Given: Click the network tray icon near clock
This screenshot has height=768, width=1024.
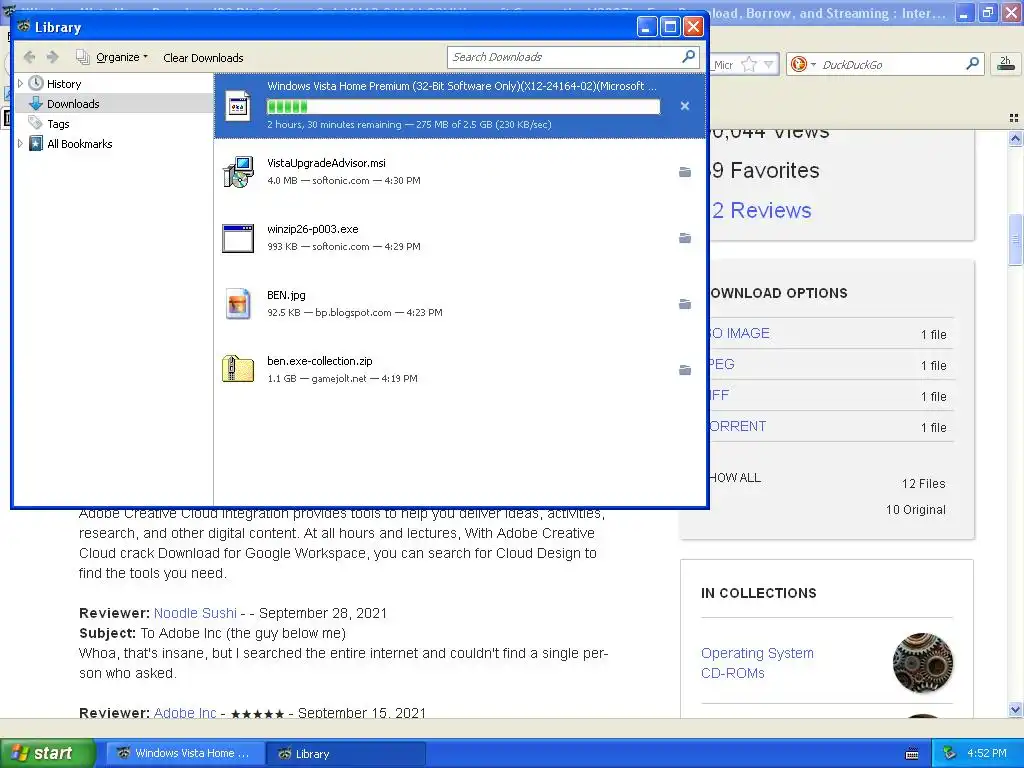Looking at the screenshot, I should 950,753.
